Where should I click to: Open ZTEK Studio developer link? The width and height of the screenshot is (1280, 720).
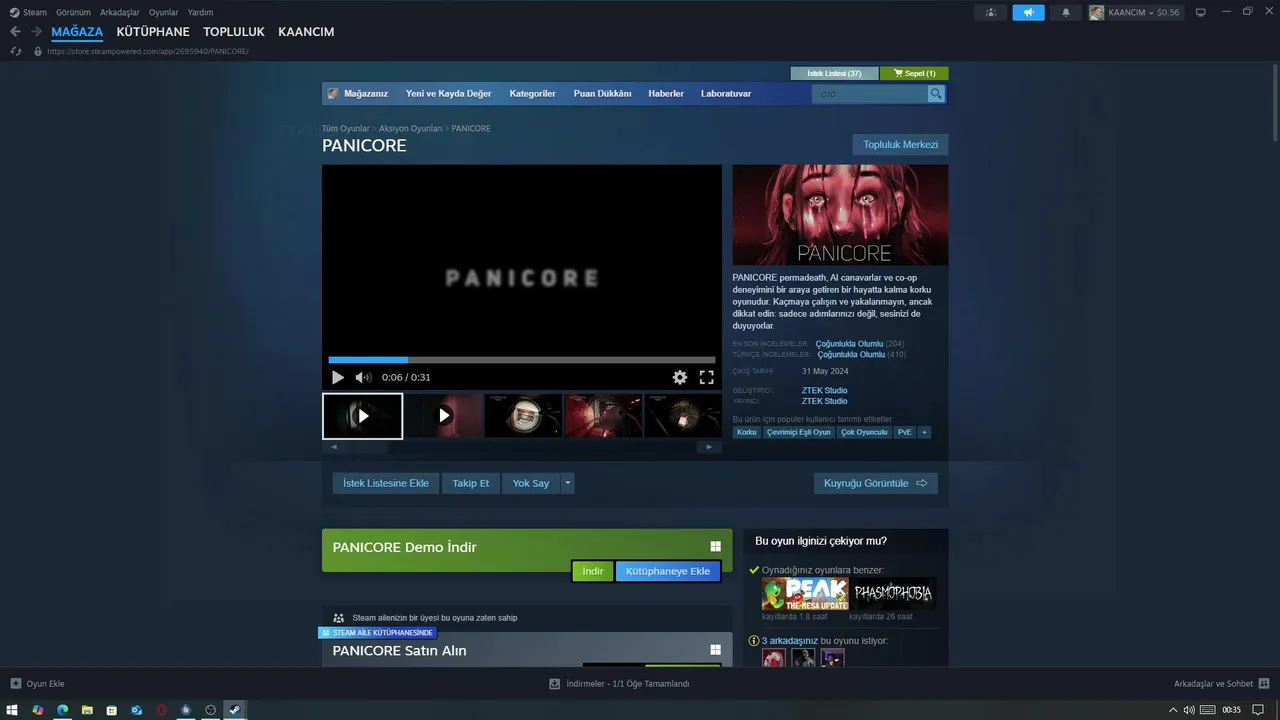tap(824, 391)
